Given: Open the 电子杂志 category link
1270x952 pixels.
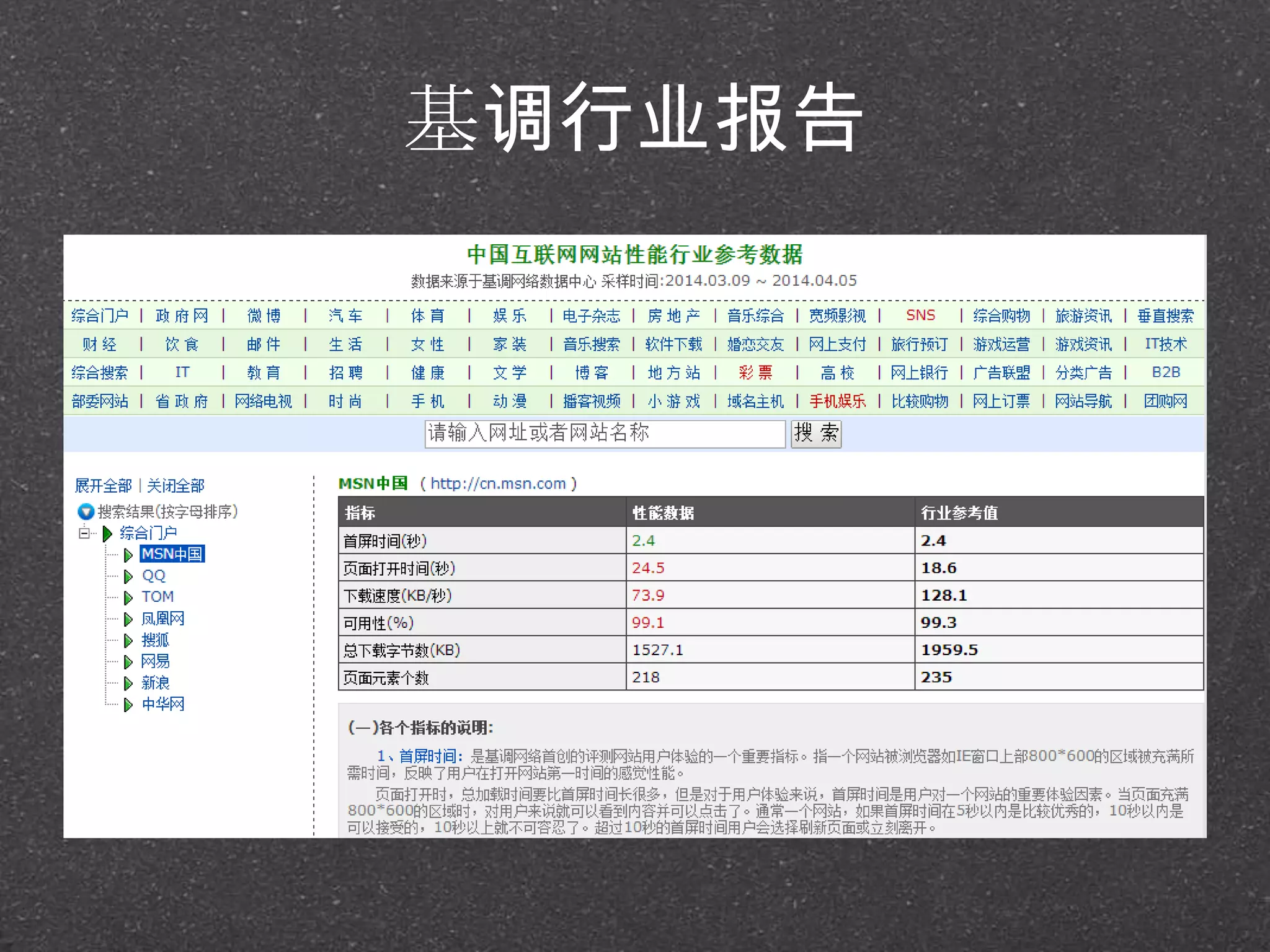Looking at the screenshot, I should pyautogui.click(x=591, y=315).
